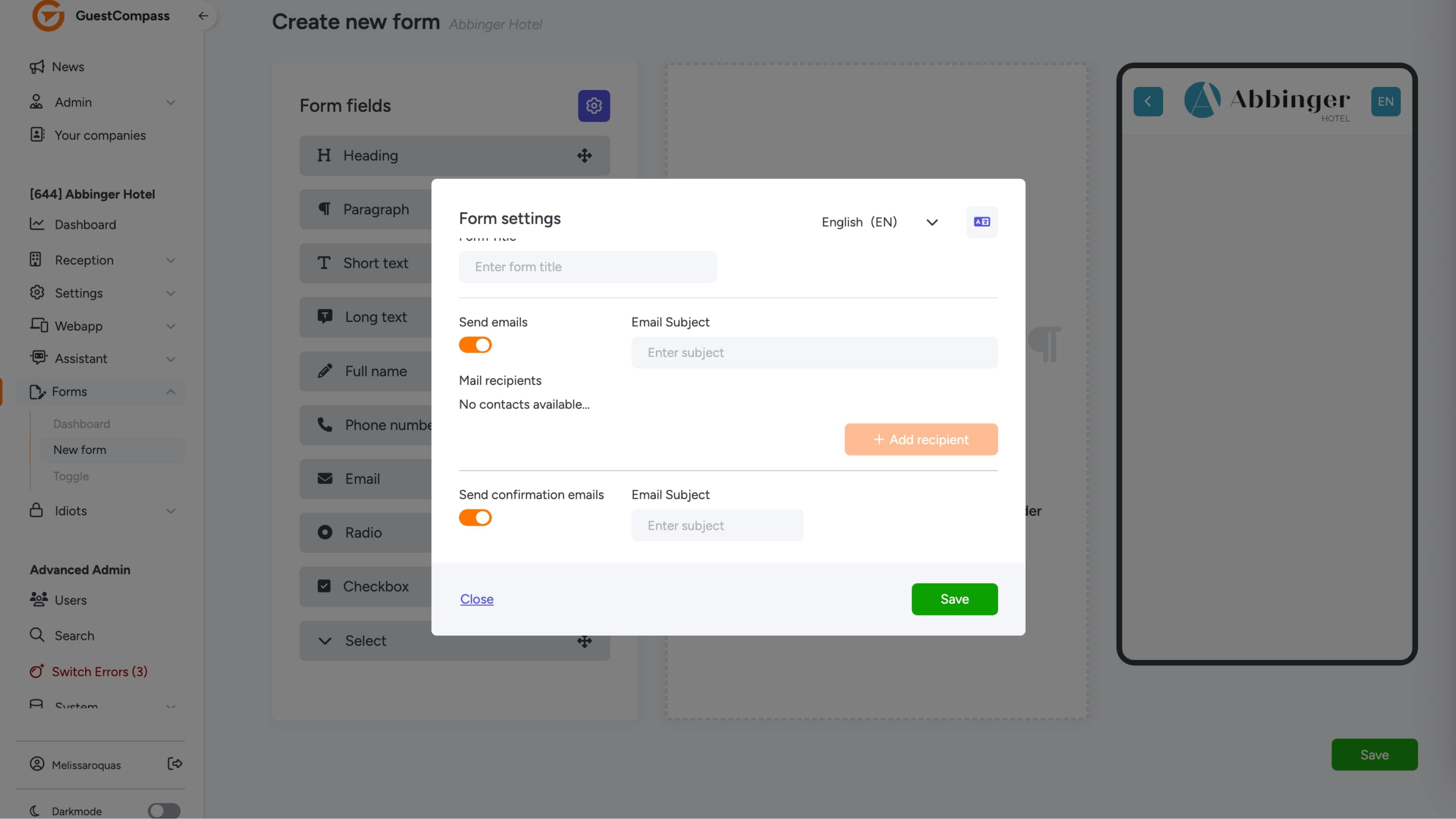Screen dimensions: 1456x819
Task: Click the move handle on Select field
Action: (584, 641)
